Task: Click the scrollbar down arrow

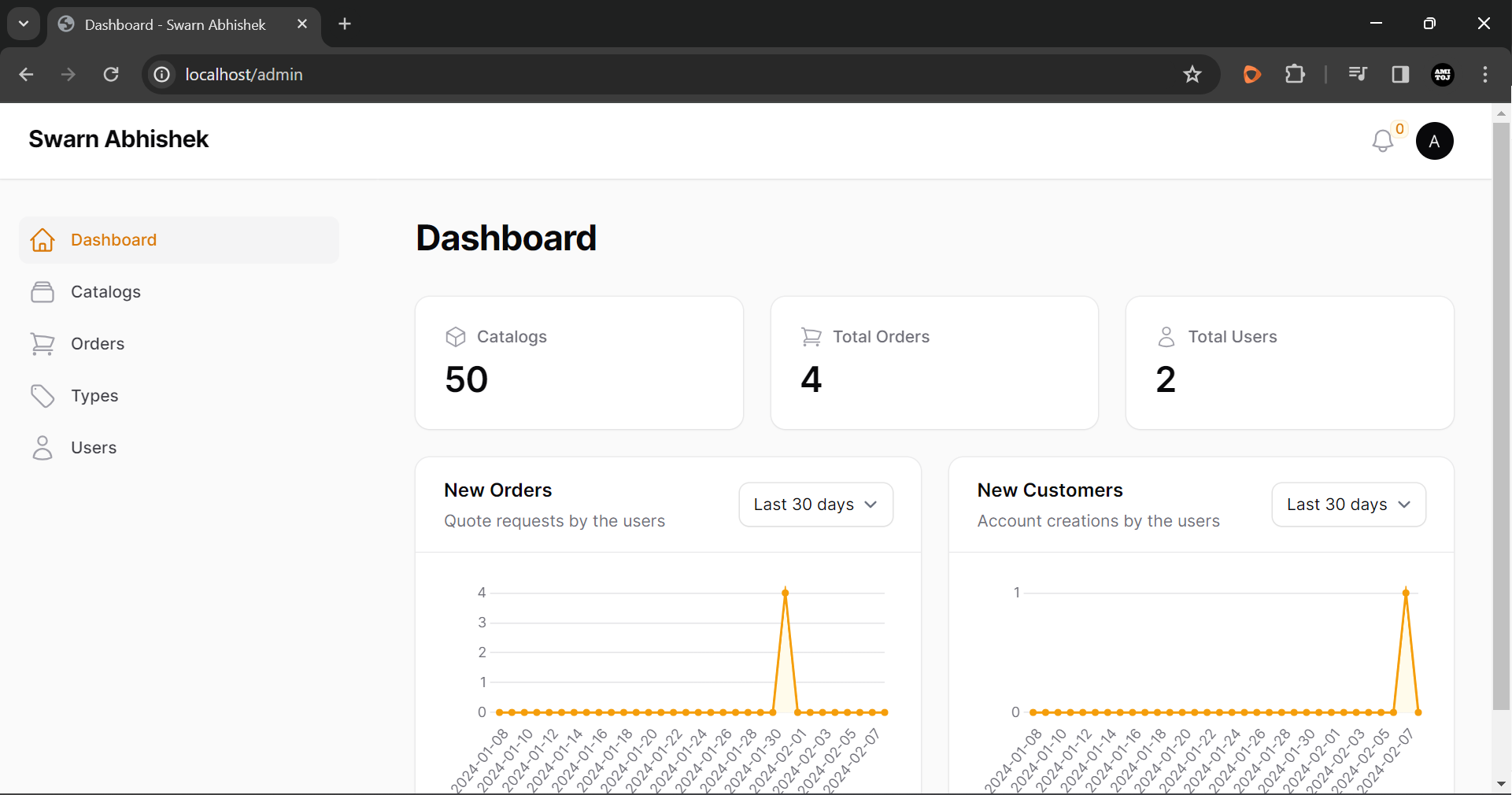Action: 1501,784
